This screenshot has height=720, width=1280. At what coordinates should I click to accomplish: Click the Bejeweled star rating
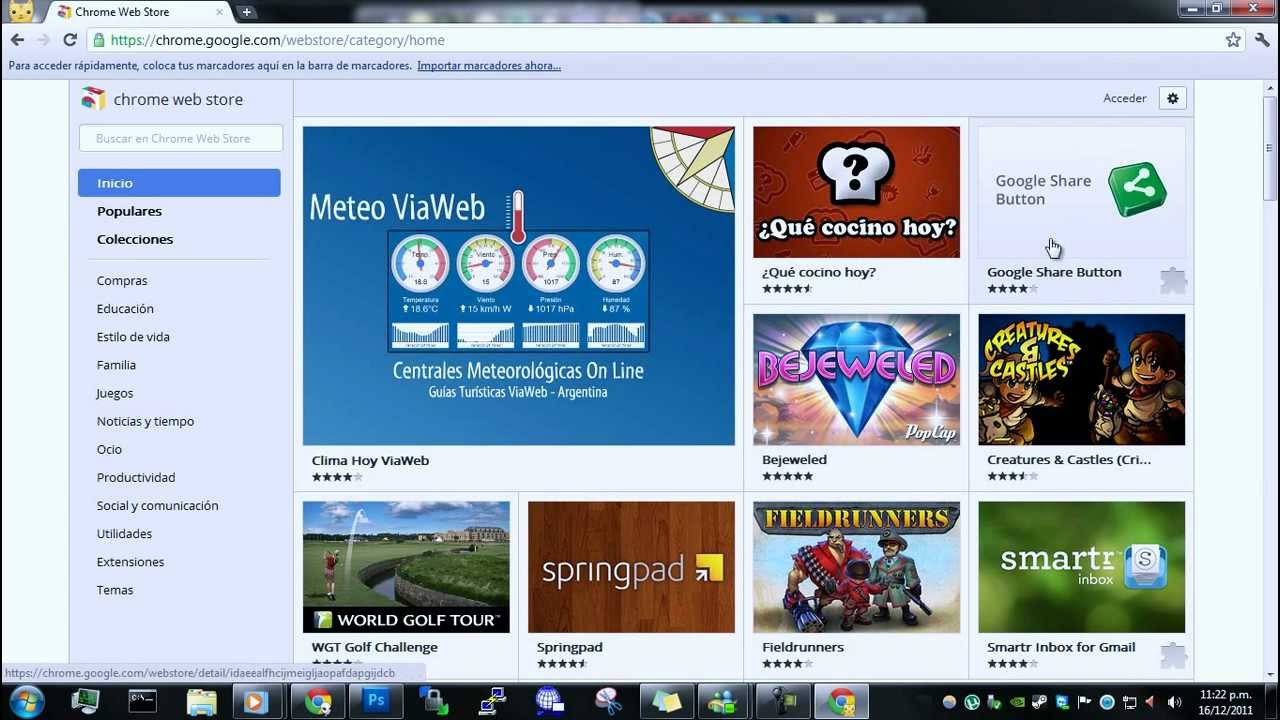coord(787,476)
